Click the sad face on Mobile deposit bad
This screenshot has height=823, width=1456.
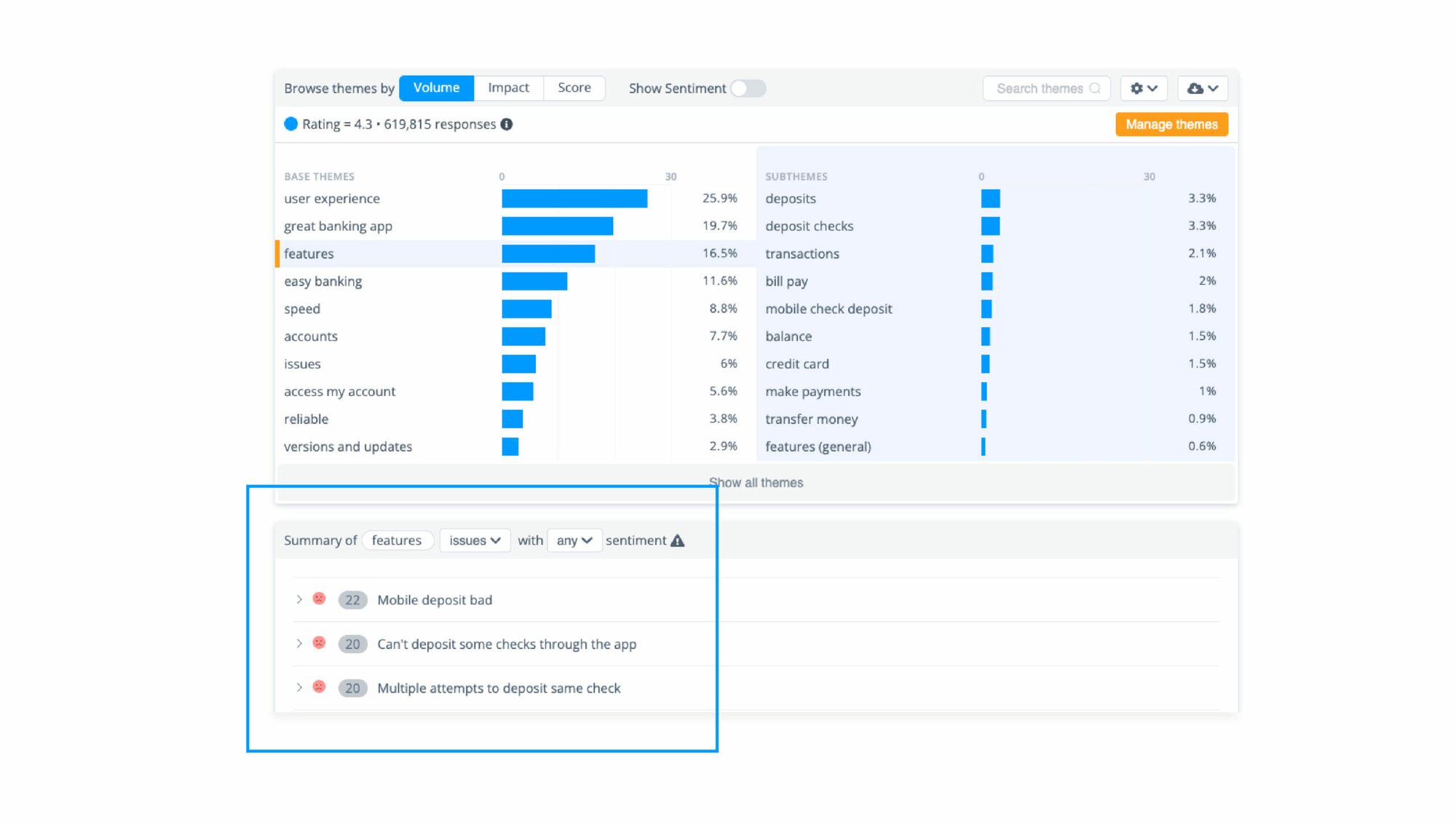[x=319, y=599]
